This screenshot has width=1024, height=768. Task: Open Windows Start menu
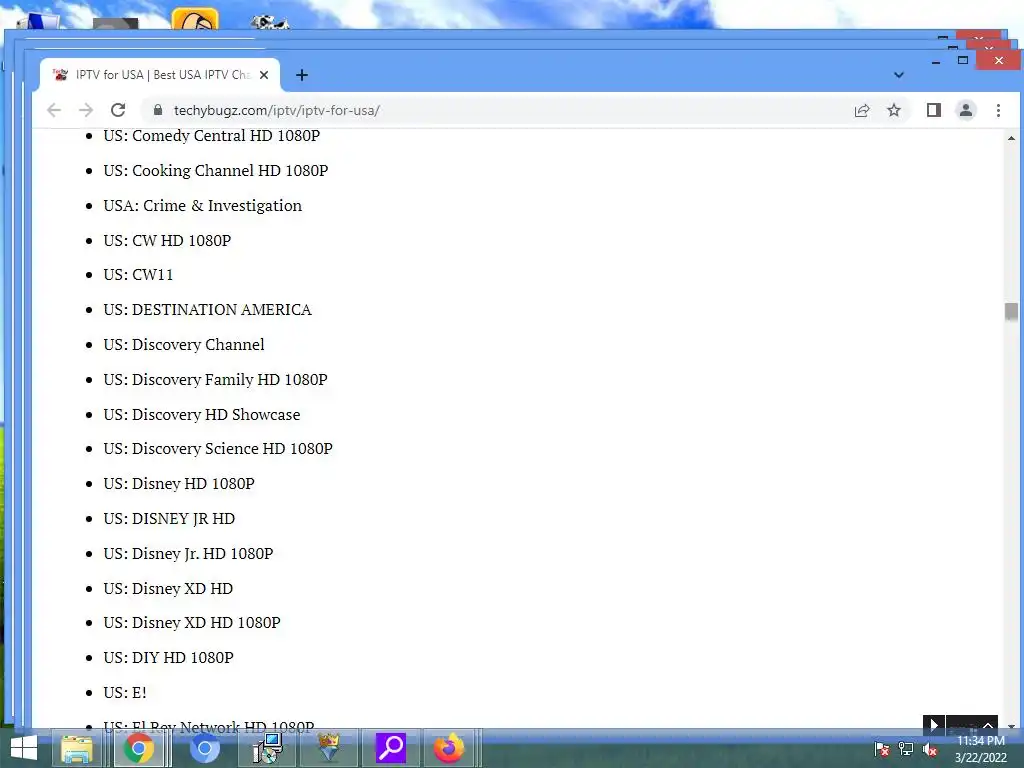point(24,748)
